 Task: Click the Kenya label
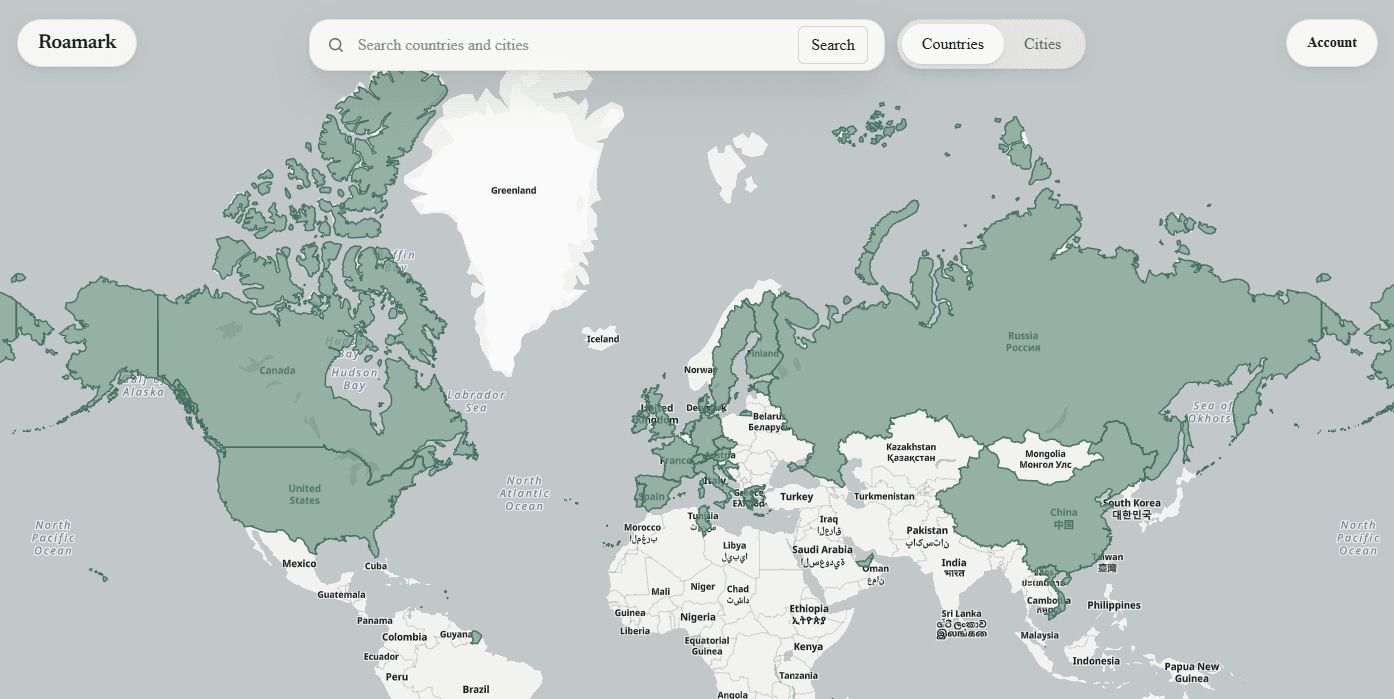(808, 647)
